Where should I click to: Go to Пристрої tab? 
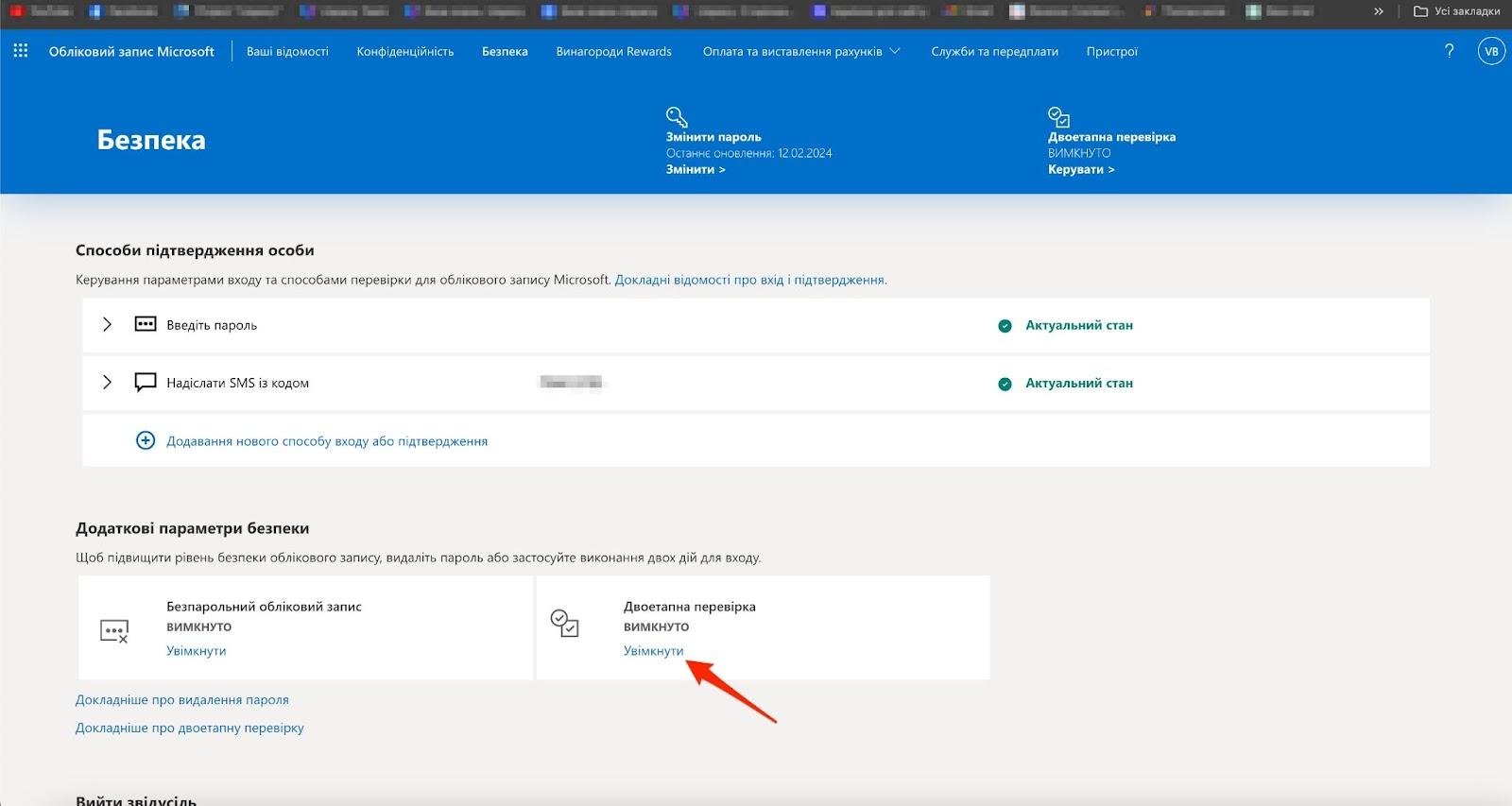tap(1112, 51)
